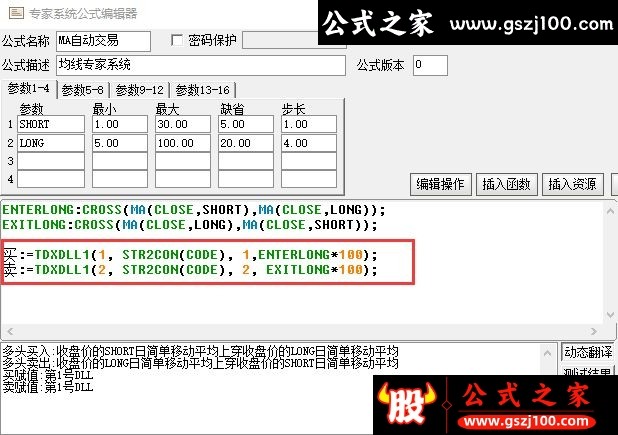This screenshot has height=435, width=618.
Task: Click the 插入资源 button
Action: coord(573,184)
